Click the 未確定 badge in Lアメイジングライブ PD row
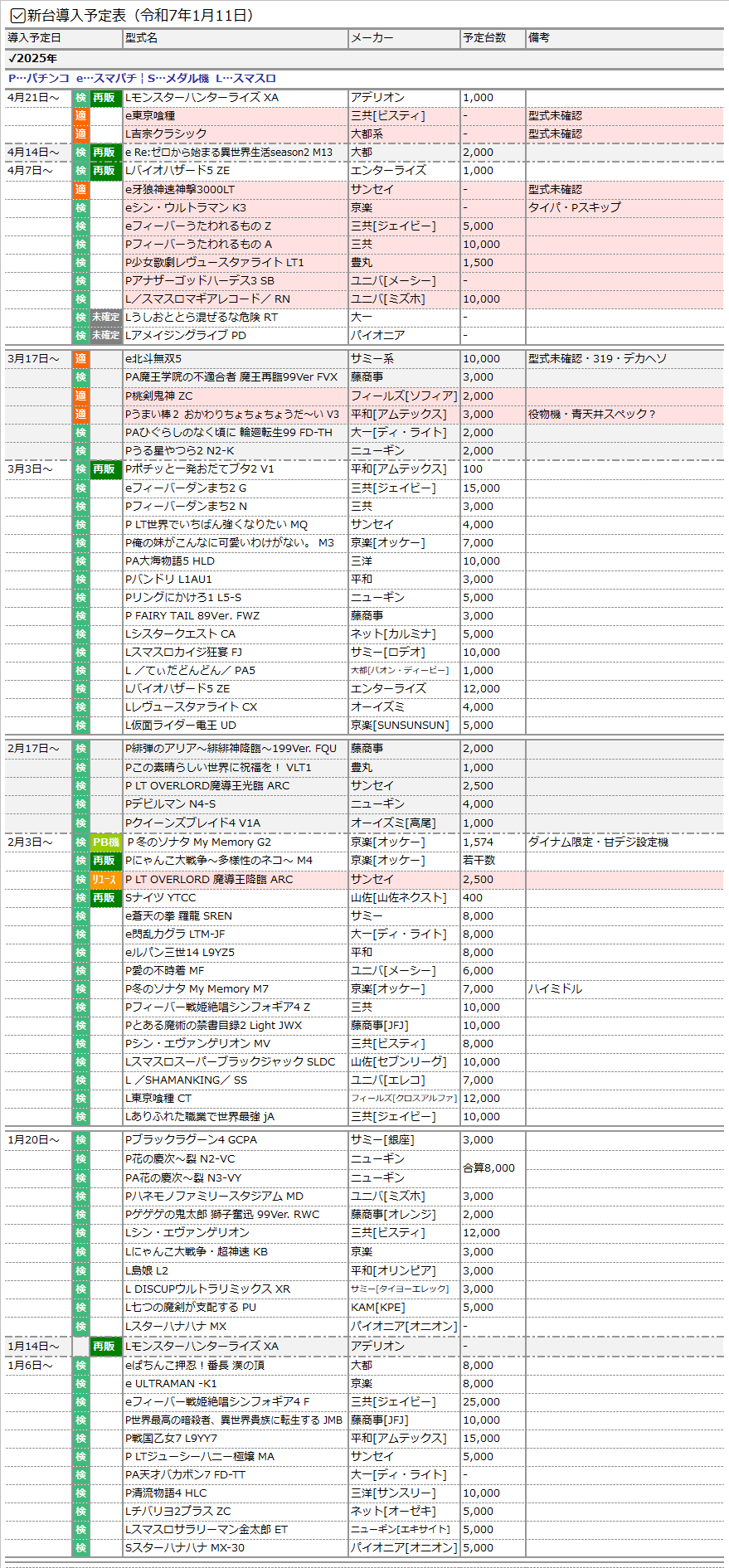 [106, 336]
